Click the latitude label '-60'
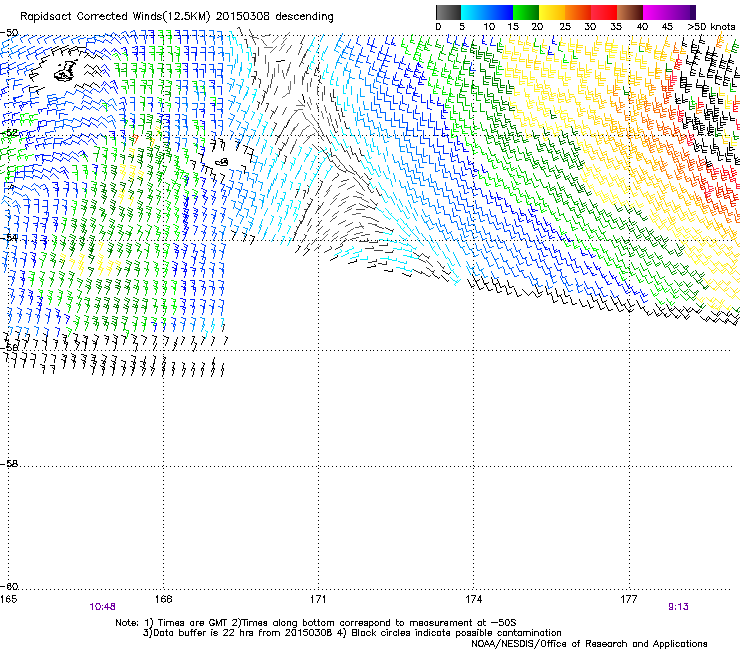This screenshot has height=650, width=740. tap(9, 586)
